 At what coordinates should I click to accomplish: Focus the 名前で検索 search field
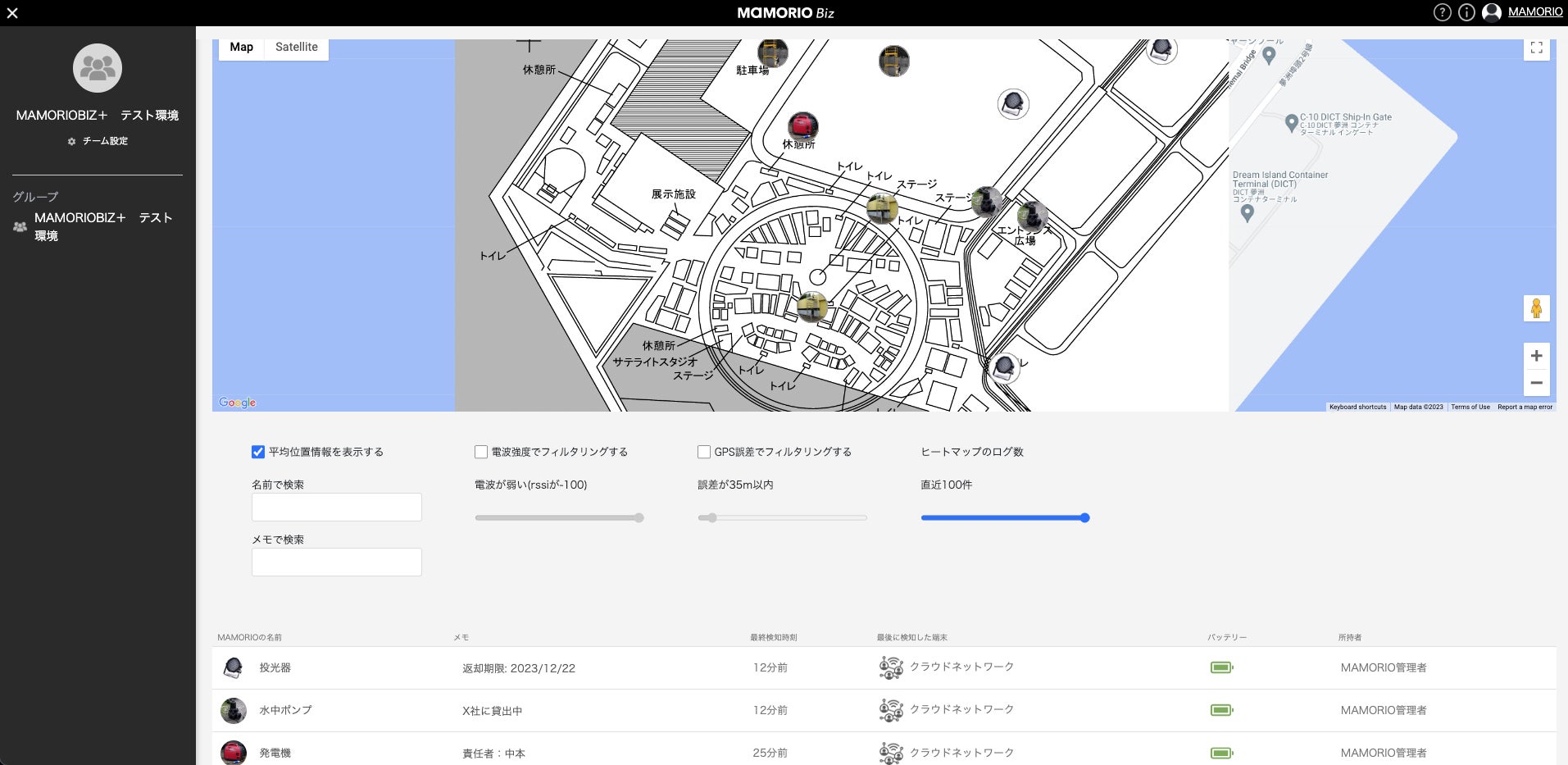click(x=337, y=508)
